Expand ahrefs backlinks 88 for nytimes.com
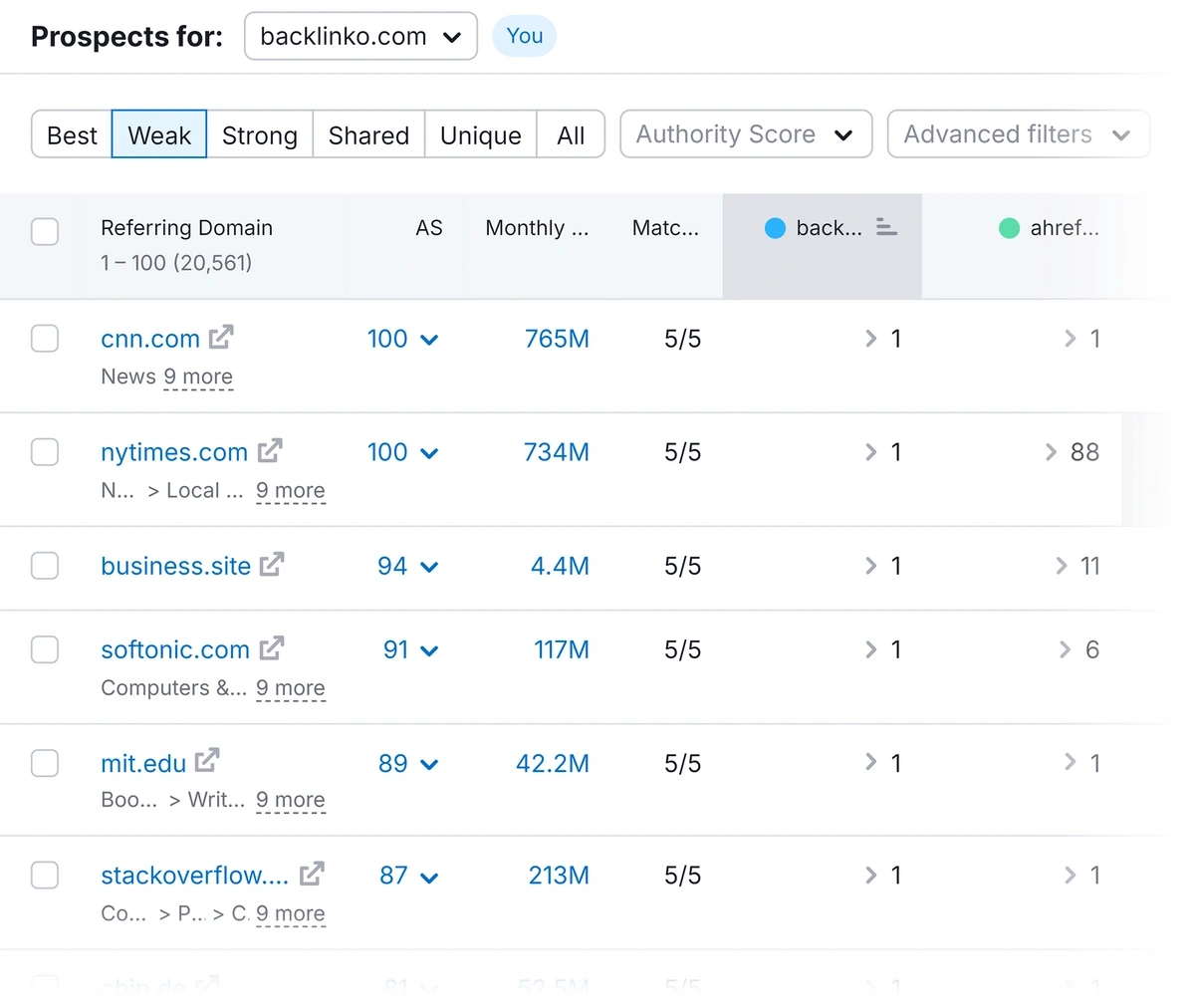 click(1072, 452)
